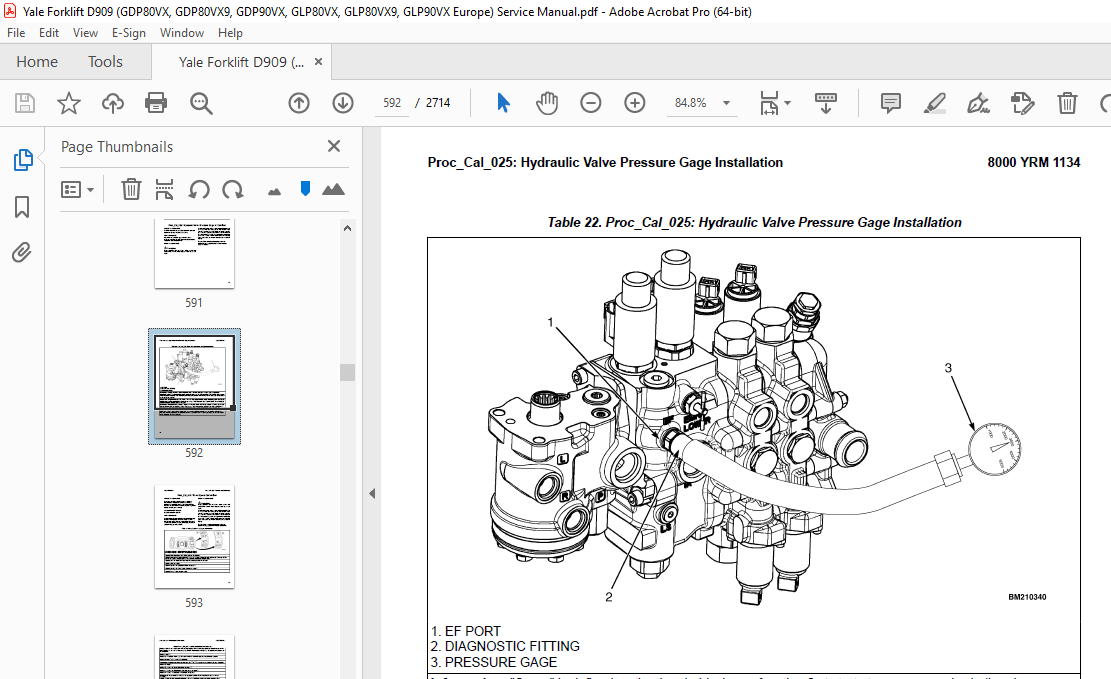
Task: Zoom out with the minus icon
Action: pos(590,103)
